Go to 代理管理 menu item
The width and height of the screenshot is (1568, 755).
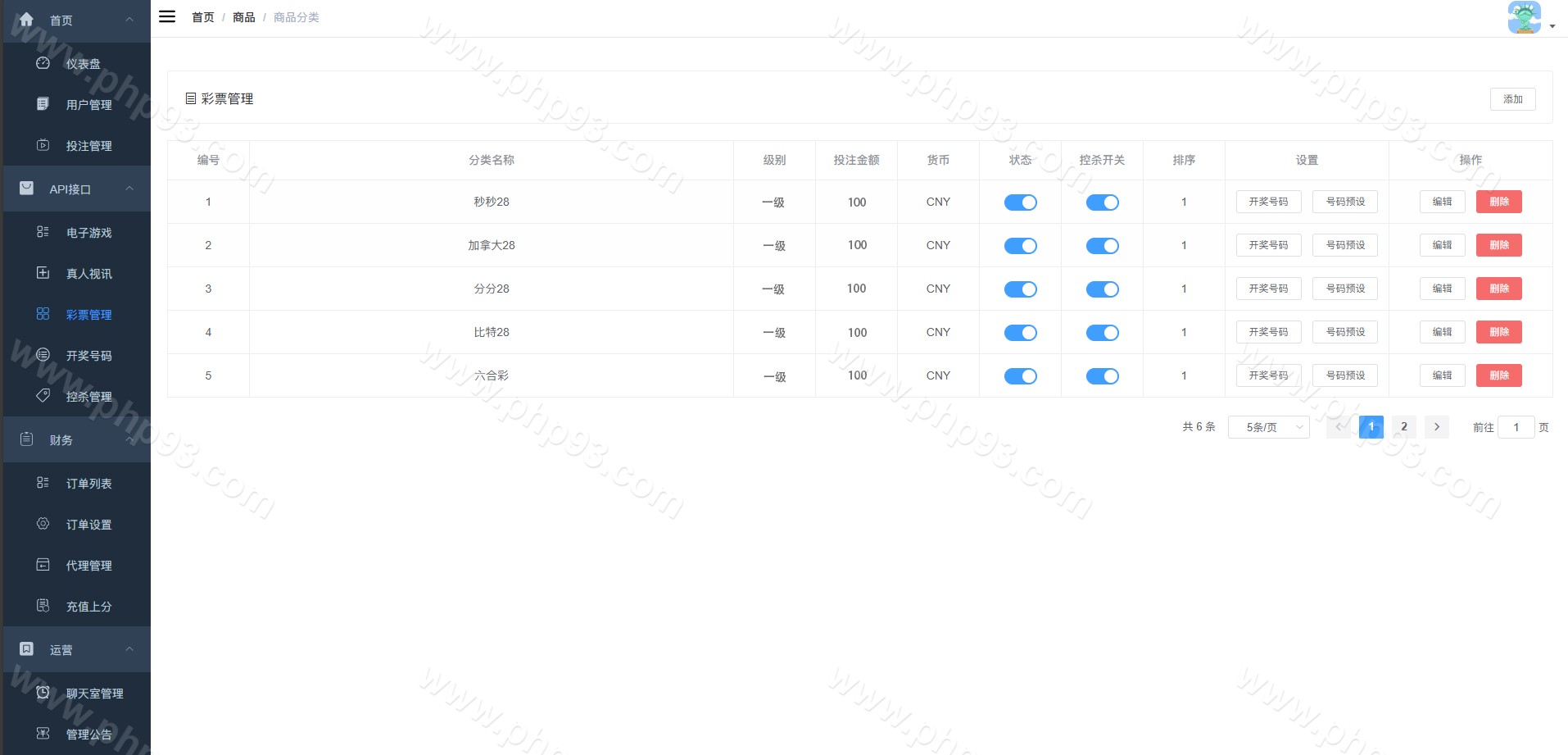(88, 566)
